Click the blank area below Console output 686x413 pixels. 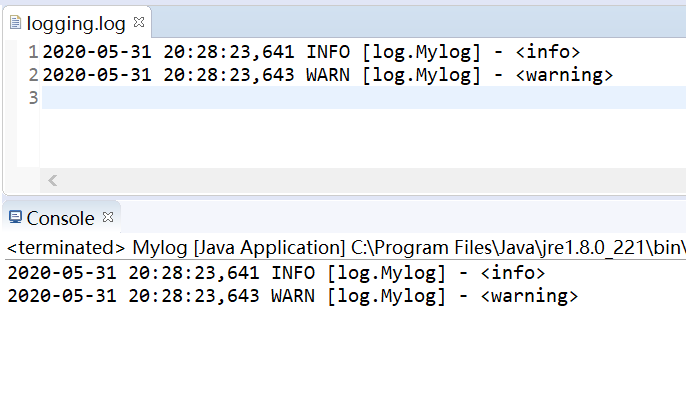point(340,360)
